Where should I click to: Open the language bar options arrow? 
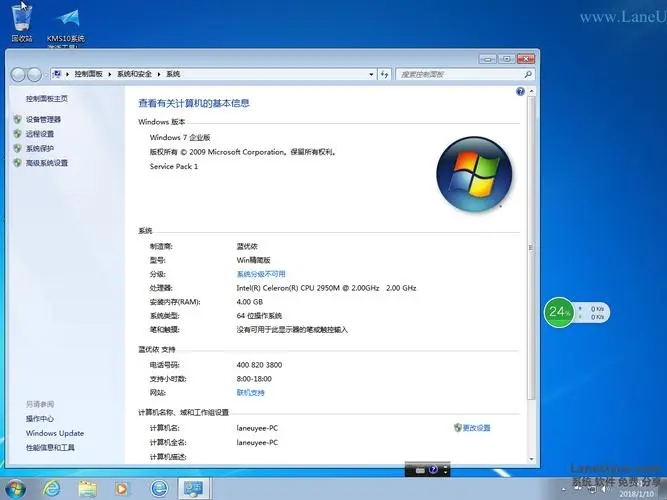[445, 470]
